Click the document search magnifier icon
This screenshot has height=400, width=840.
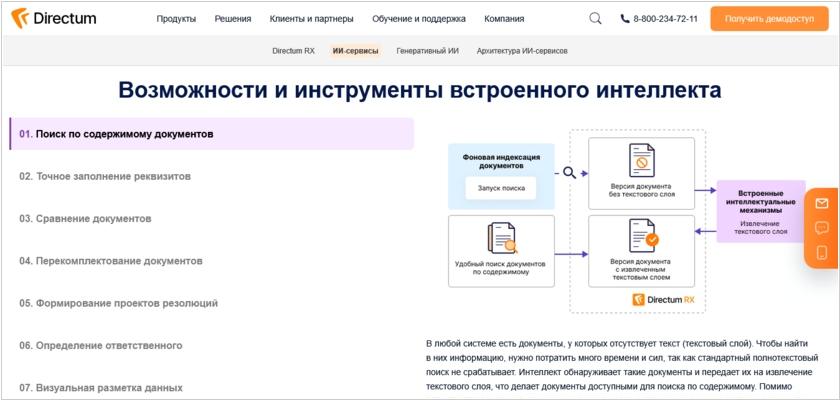point(502,238)
